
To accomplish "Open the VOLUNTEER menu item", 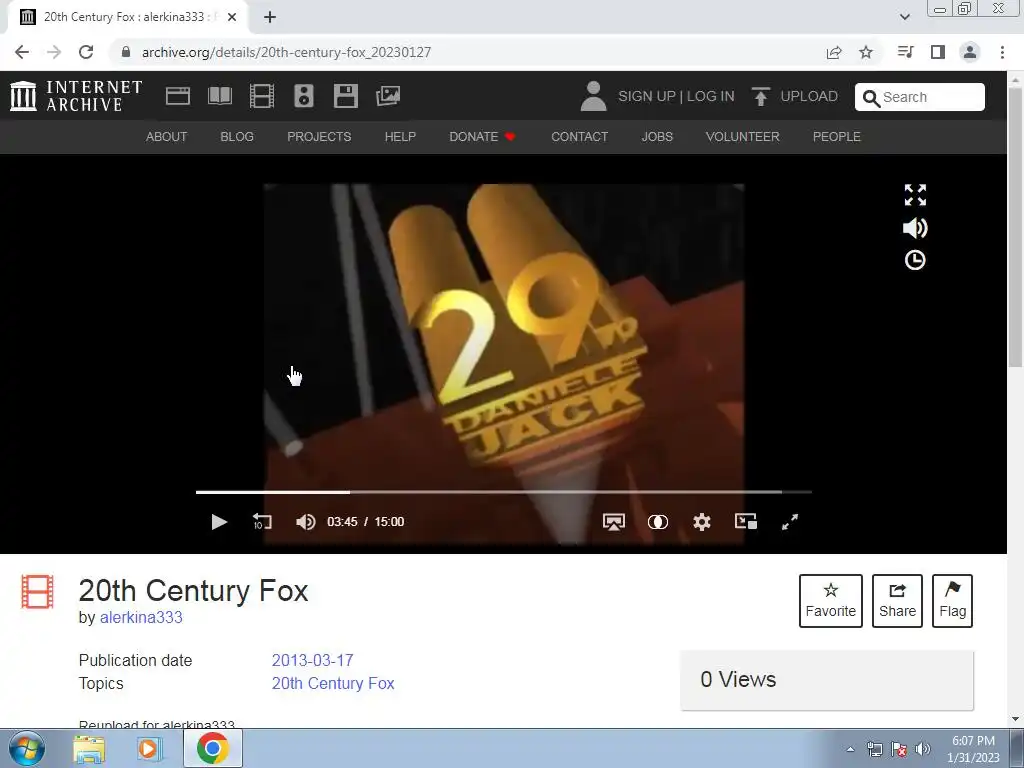I will [x=743, y=136].
